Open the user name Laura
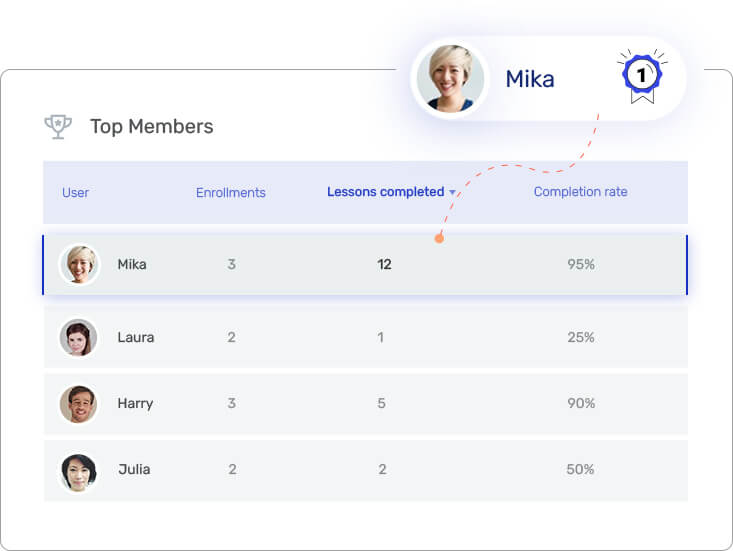Screen dimensions: 733x551 click(136, 338)
